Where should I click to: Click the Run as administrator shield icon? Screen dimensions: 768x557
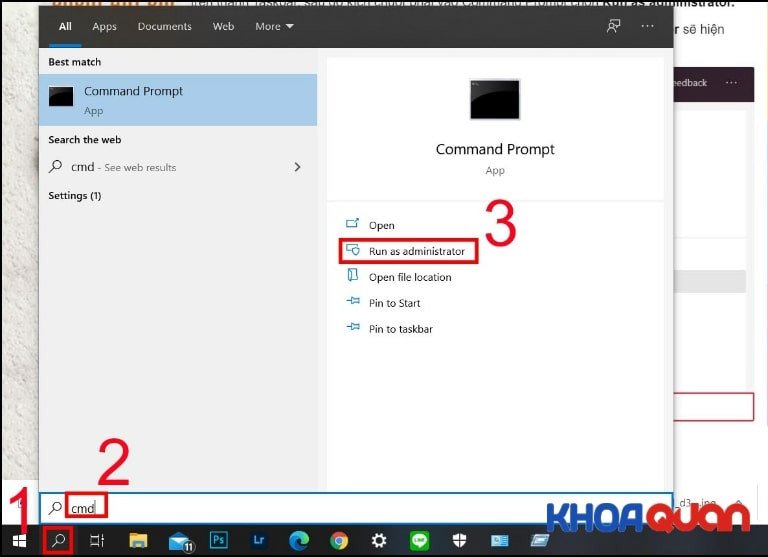coord(353,250)
